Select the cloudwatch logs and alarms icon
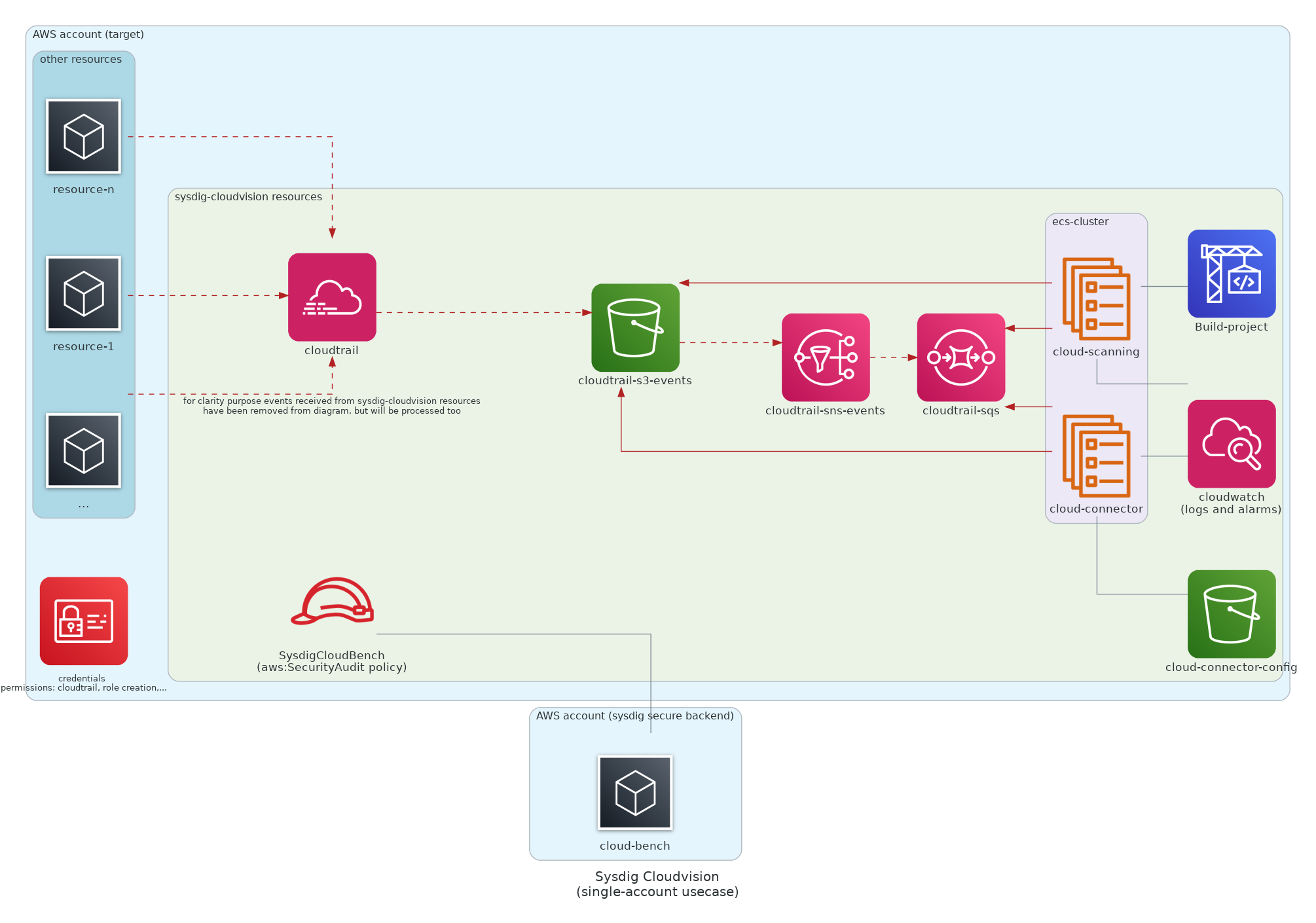Screen dimensions: 1316x923 [x=1231, y=444]
